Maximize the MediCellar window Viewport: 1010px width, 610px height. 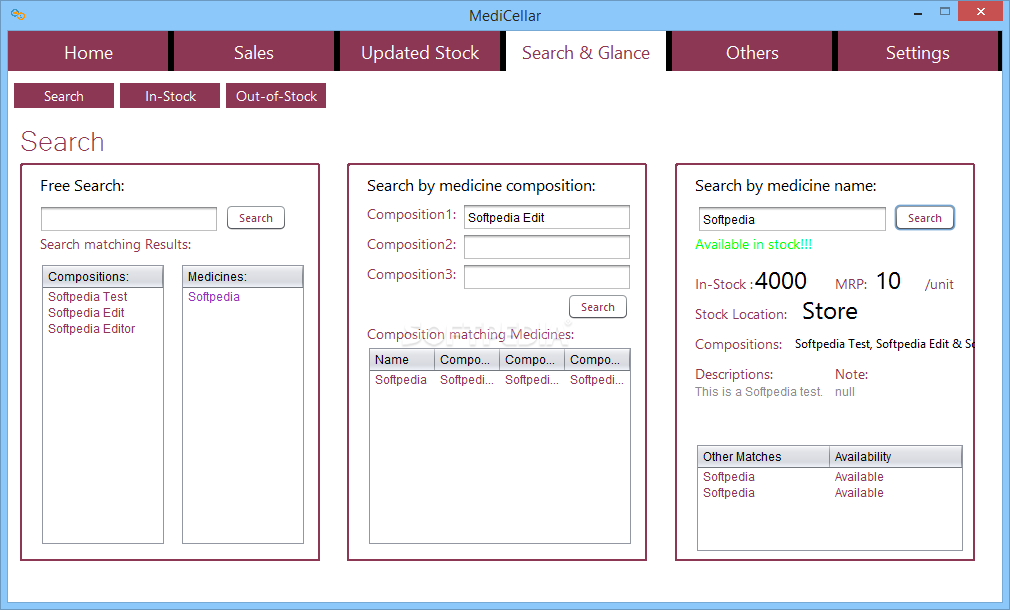point(945,12)
